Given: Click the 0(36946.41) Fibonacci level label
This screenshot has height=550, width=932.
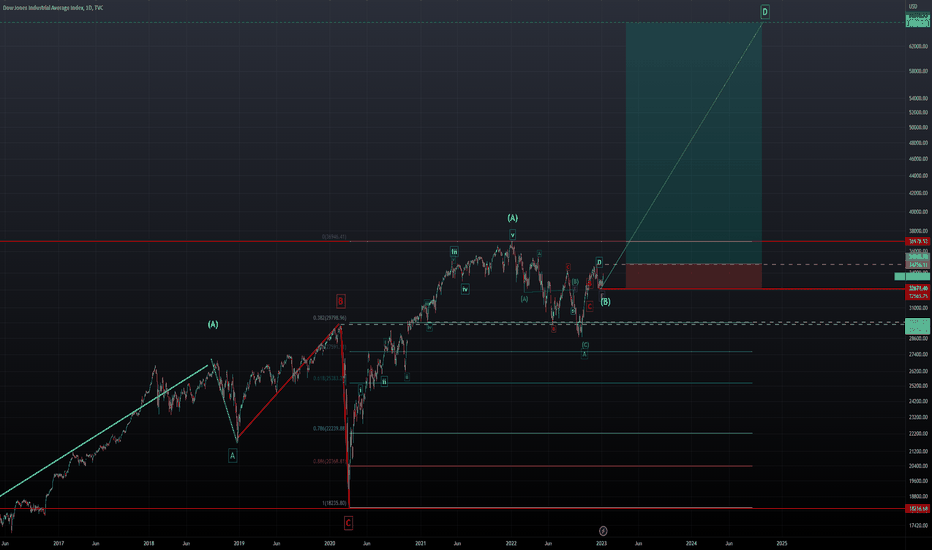Looking at the screenshot, I should point(334,237).
